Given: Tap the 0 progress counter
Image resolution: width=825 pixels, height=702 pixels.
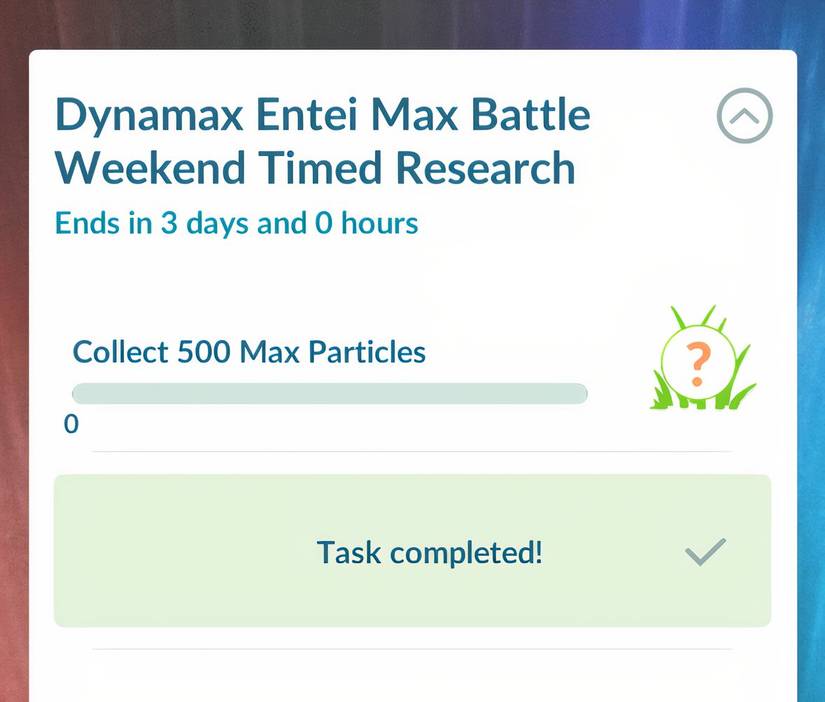Looking at the screenshot, I should 70,424.
